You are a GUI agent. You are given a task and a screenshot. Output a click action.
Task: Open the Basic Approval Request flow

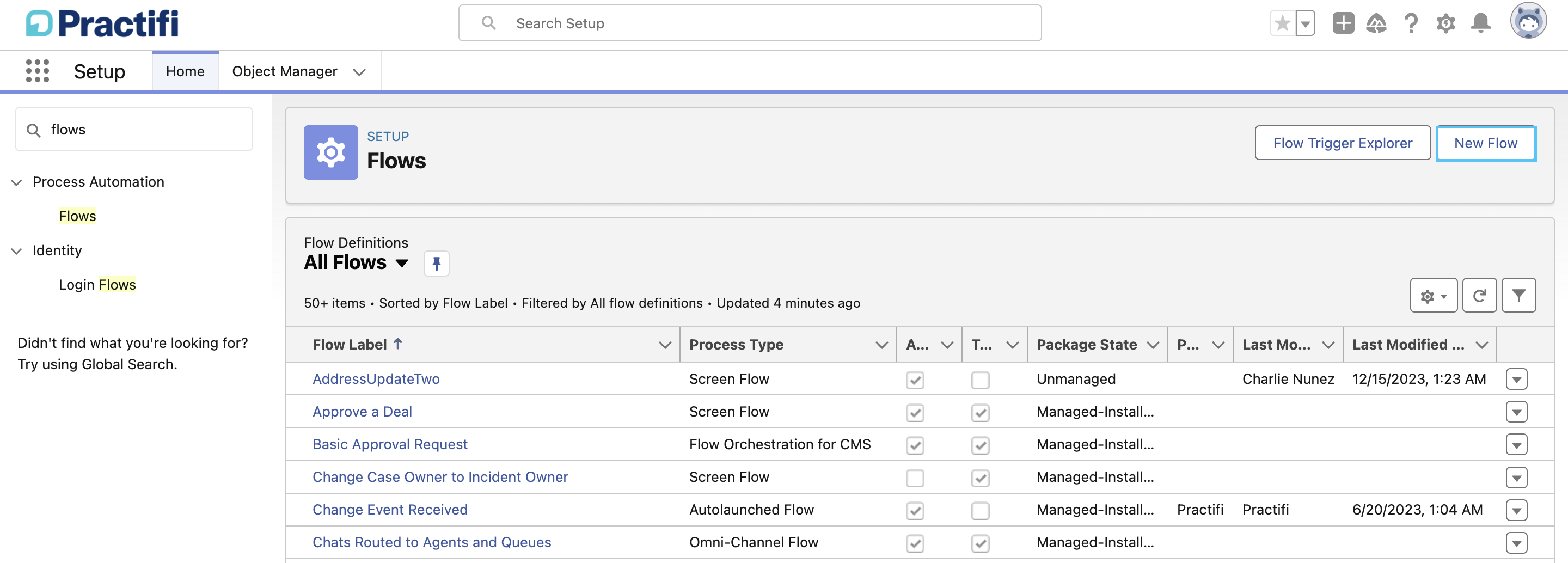pyautogui.click(x=390, y=444)
